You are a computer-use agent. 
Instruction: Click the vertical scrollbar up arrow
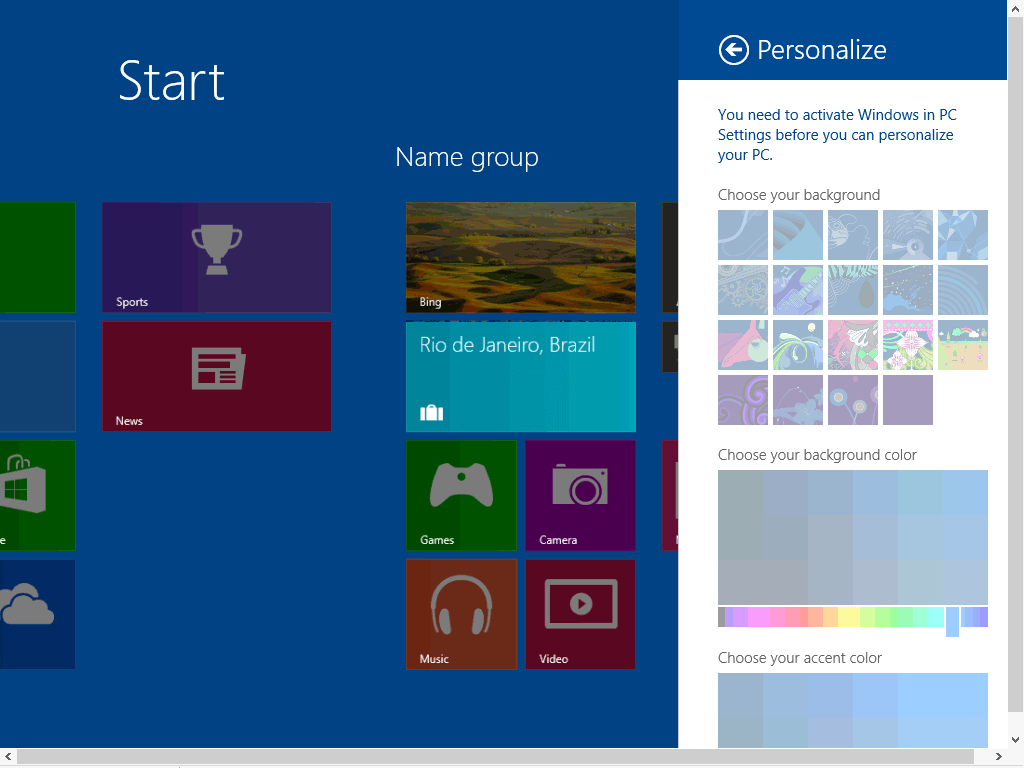pos(1016,8)
